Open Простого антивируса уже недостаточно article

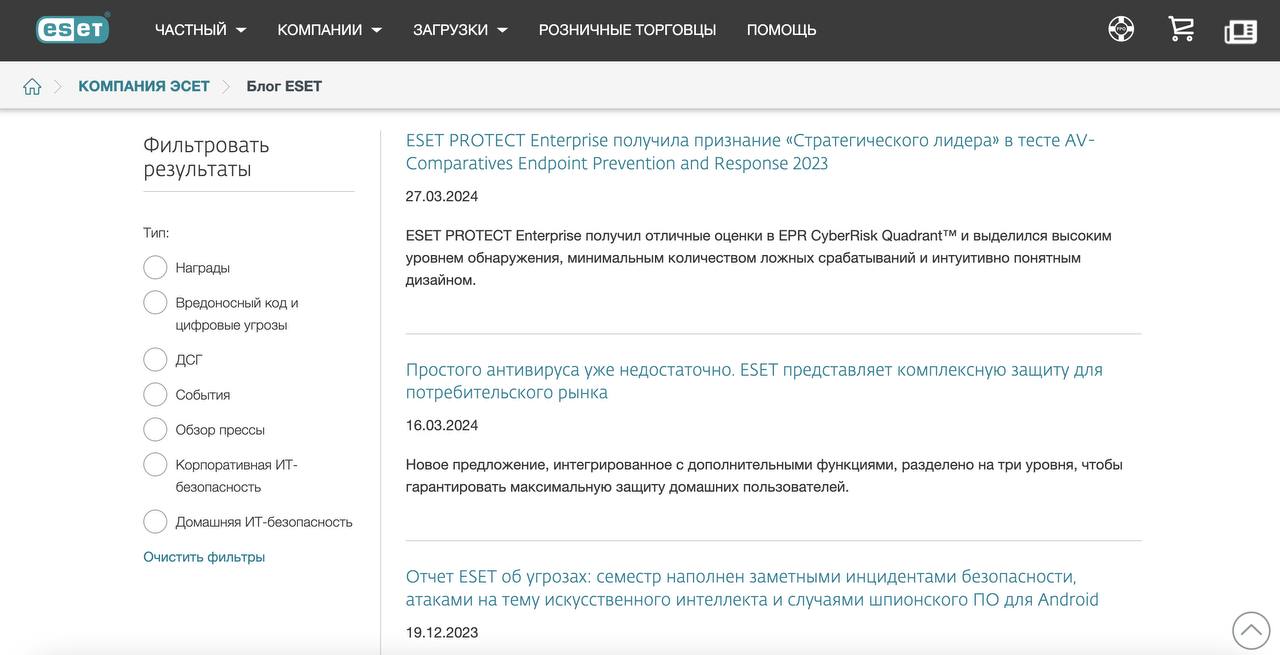click(754, 381)
